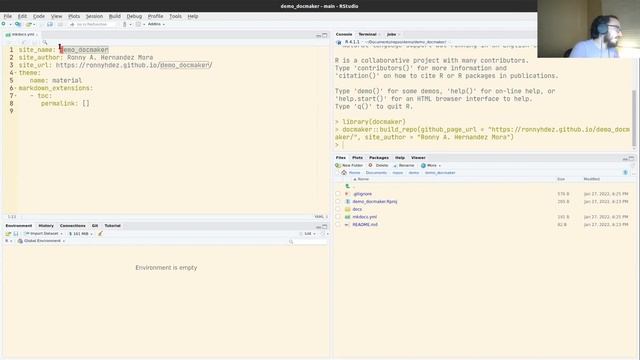Open the More dropdown in Files pane

click(431, 166)
